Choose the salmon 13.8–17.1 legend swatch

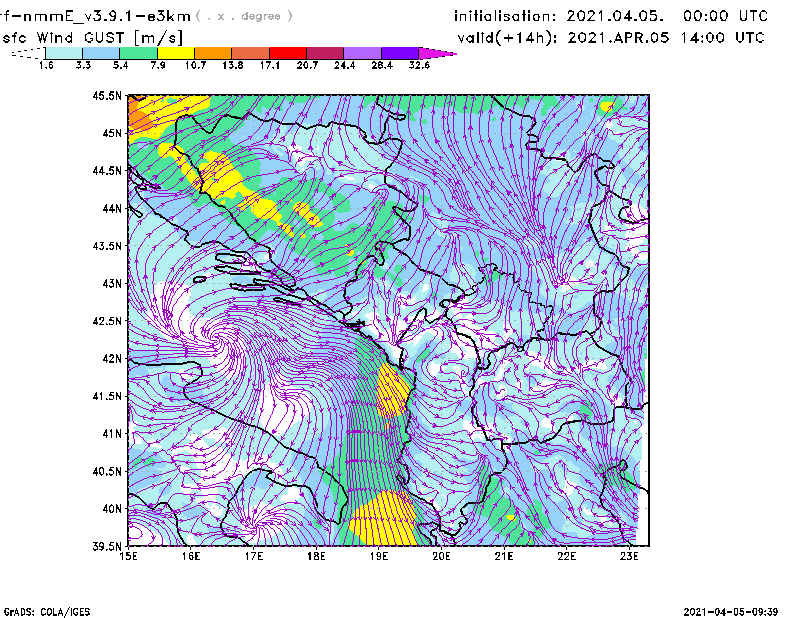251,53
